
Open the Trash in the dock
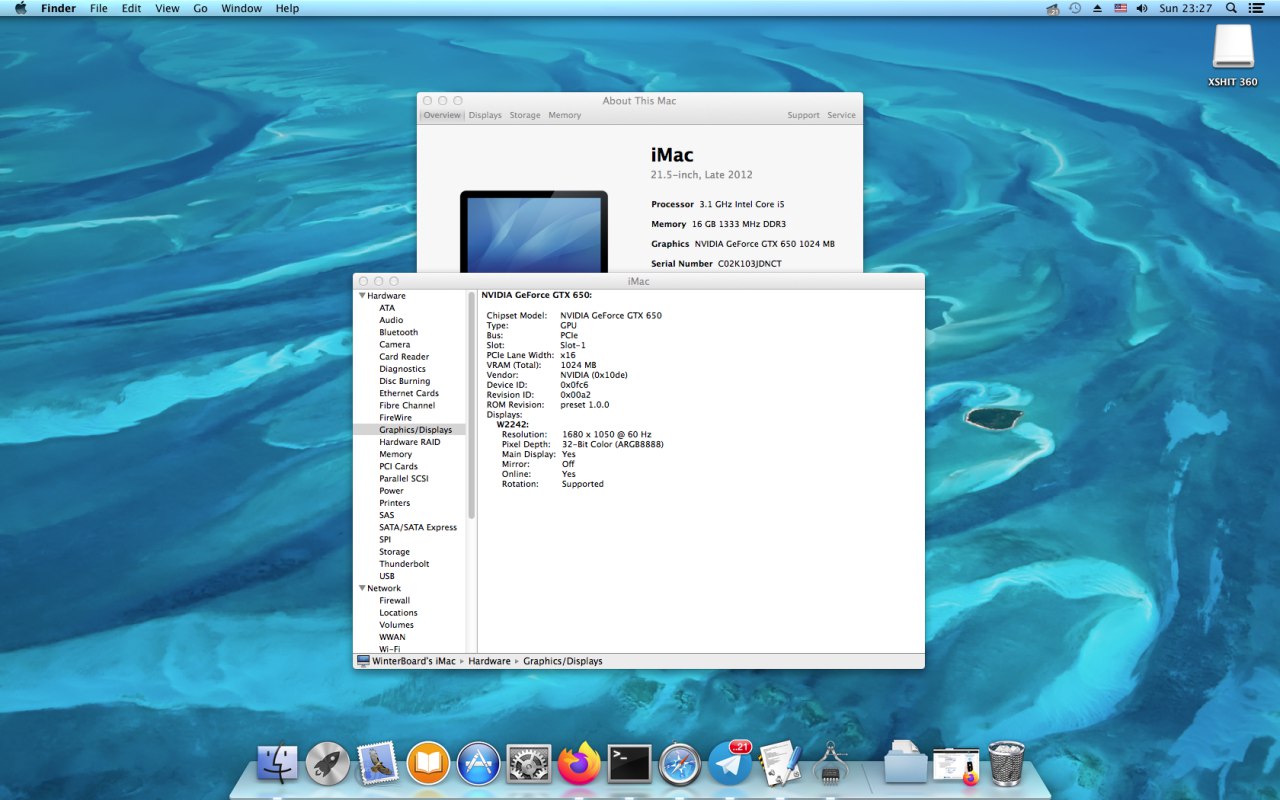tap(1006, 764)
